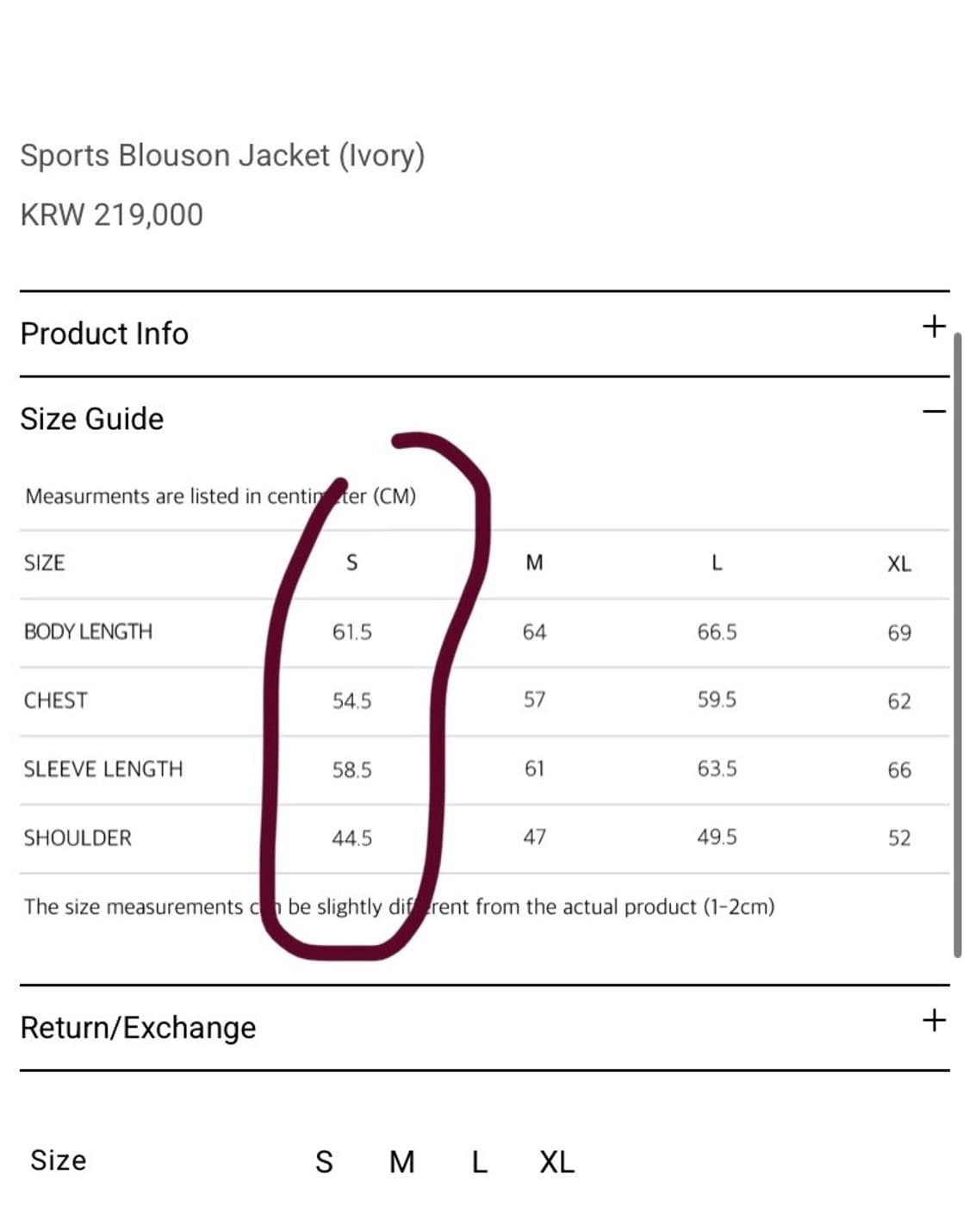Expand Product Info with the plus icon
The height and width of the screenshot is (1232, 969).
pos(934,327)
